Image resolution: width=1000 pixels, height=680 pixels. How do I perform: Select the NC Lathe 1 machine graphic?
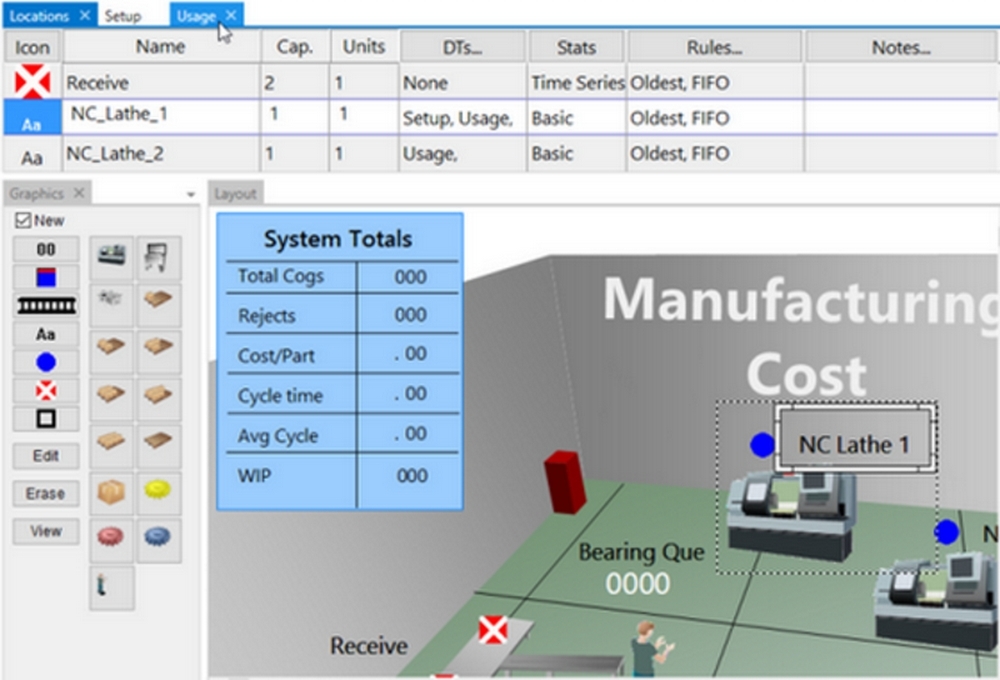tap(791, 517)
